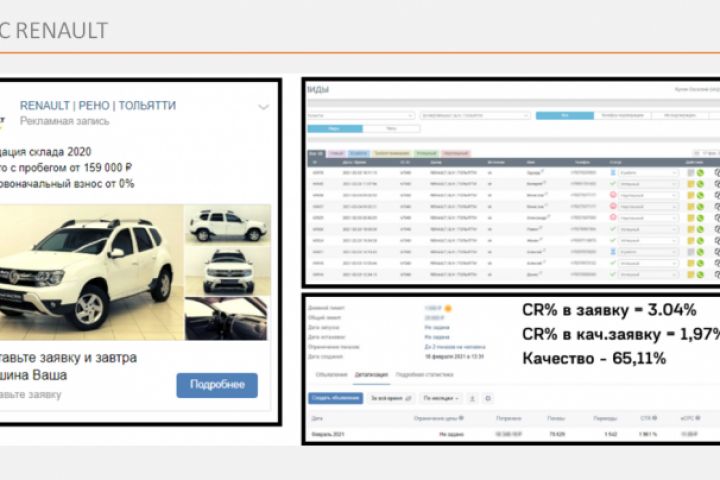Image resolution: width=720 pixels, height=480 pixels.
Task: Select the dark Все status tab
Action: click(x=316, y=153)
